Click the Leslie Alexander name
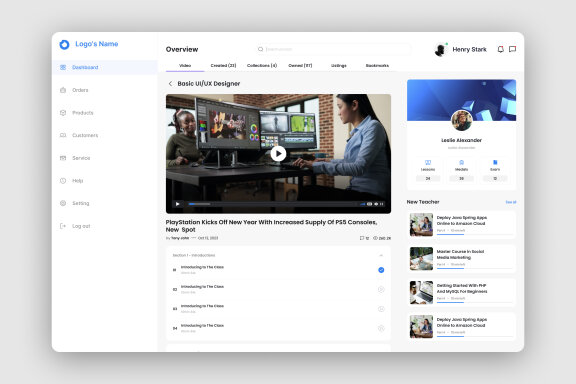The height and width of the screenshot is (384, 576). (x=461, y=140)
